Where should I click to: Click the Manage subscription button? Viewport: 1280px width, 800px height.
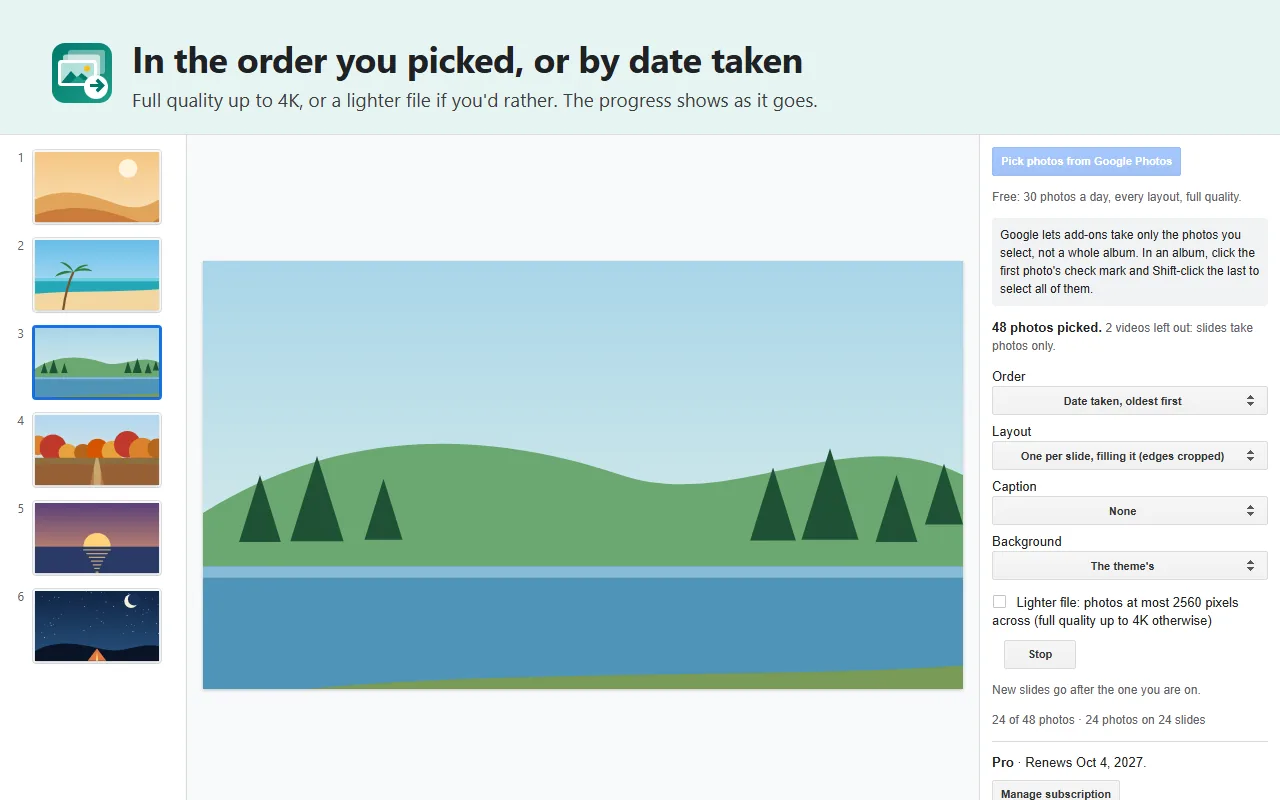click(x=1056, y=792)
